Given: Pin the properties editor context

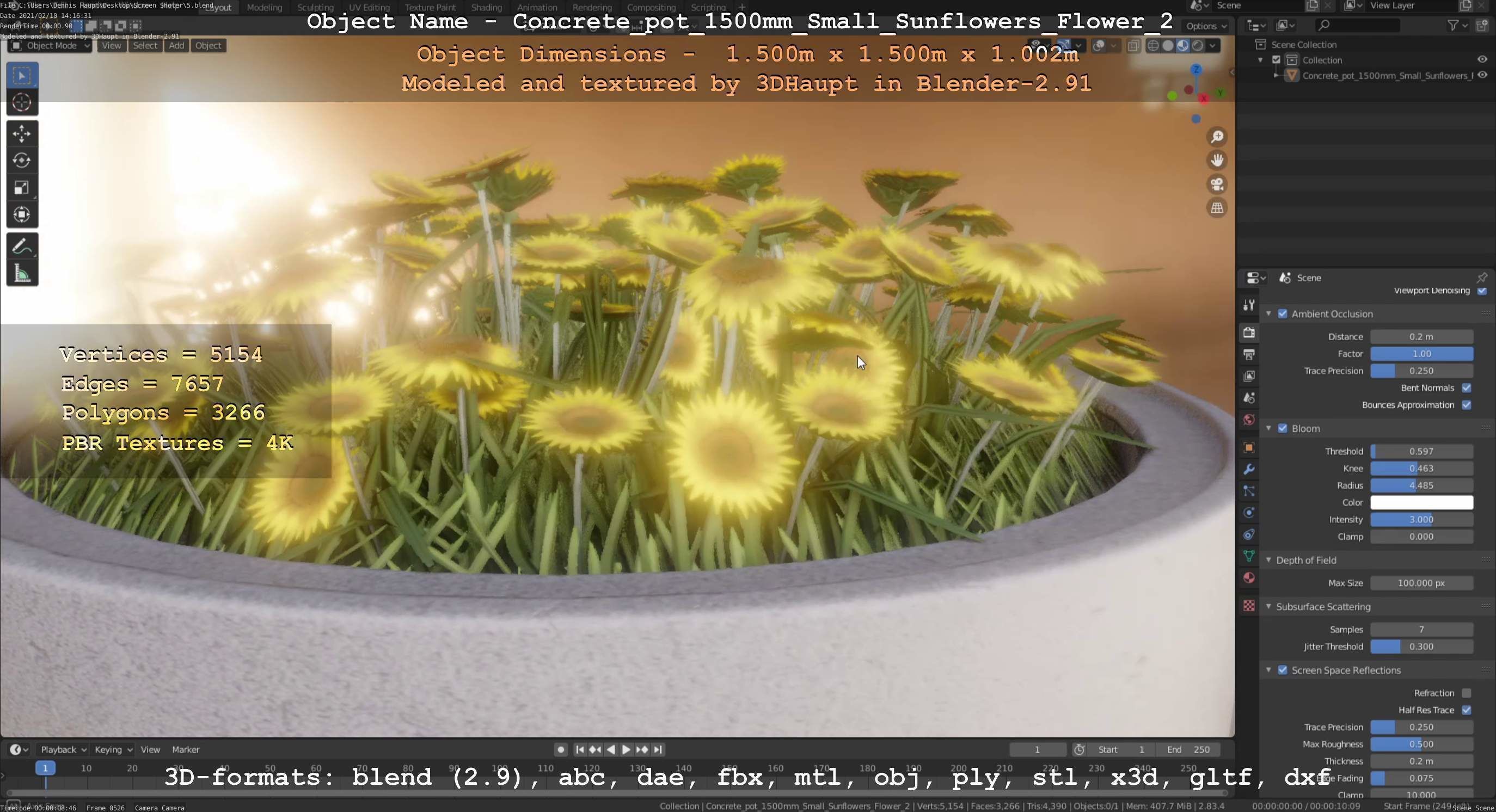Looking at the screenshot, I should 1482,278.
